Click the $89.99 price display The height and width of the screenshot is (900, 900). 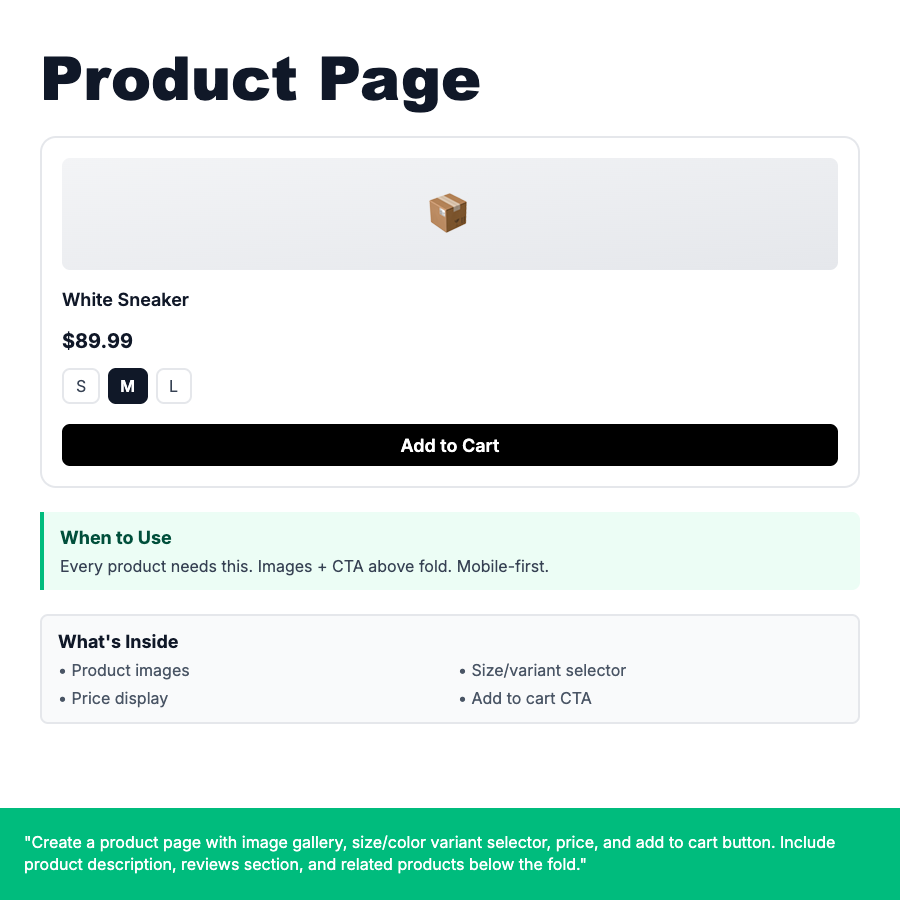97,340
